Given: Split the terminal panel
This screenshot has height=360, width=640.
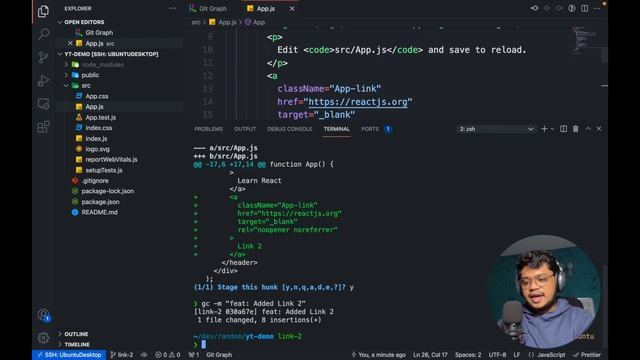Looking at the screenshot, I should (563, 129).
